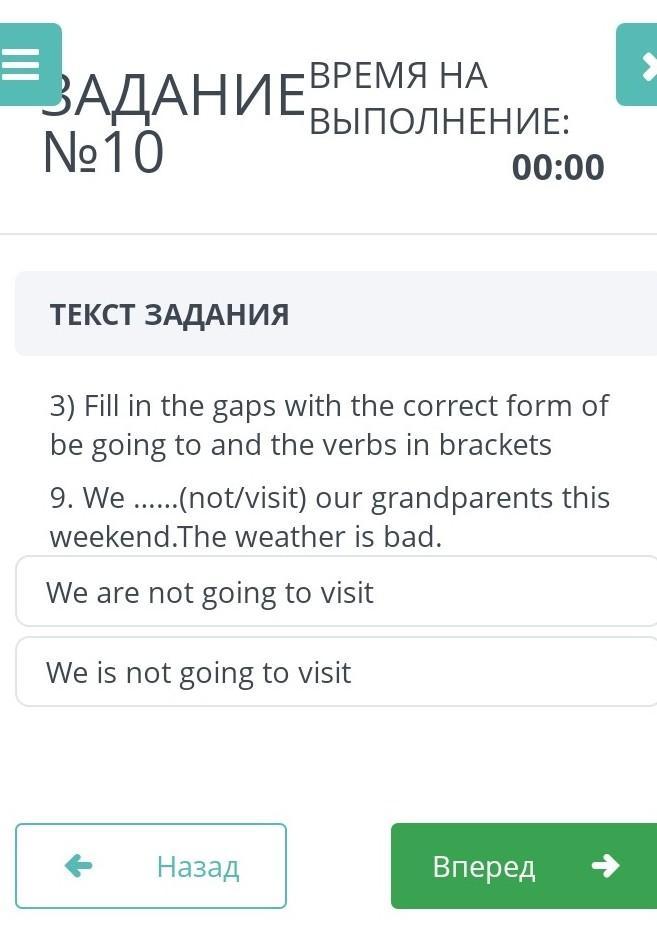The image size is (657, 927).
Task: Click the right arrow icon in Вперед
Action: [605, 866]
